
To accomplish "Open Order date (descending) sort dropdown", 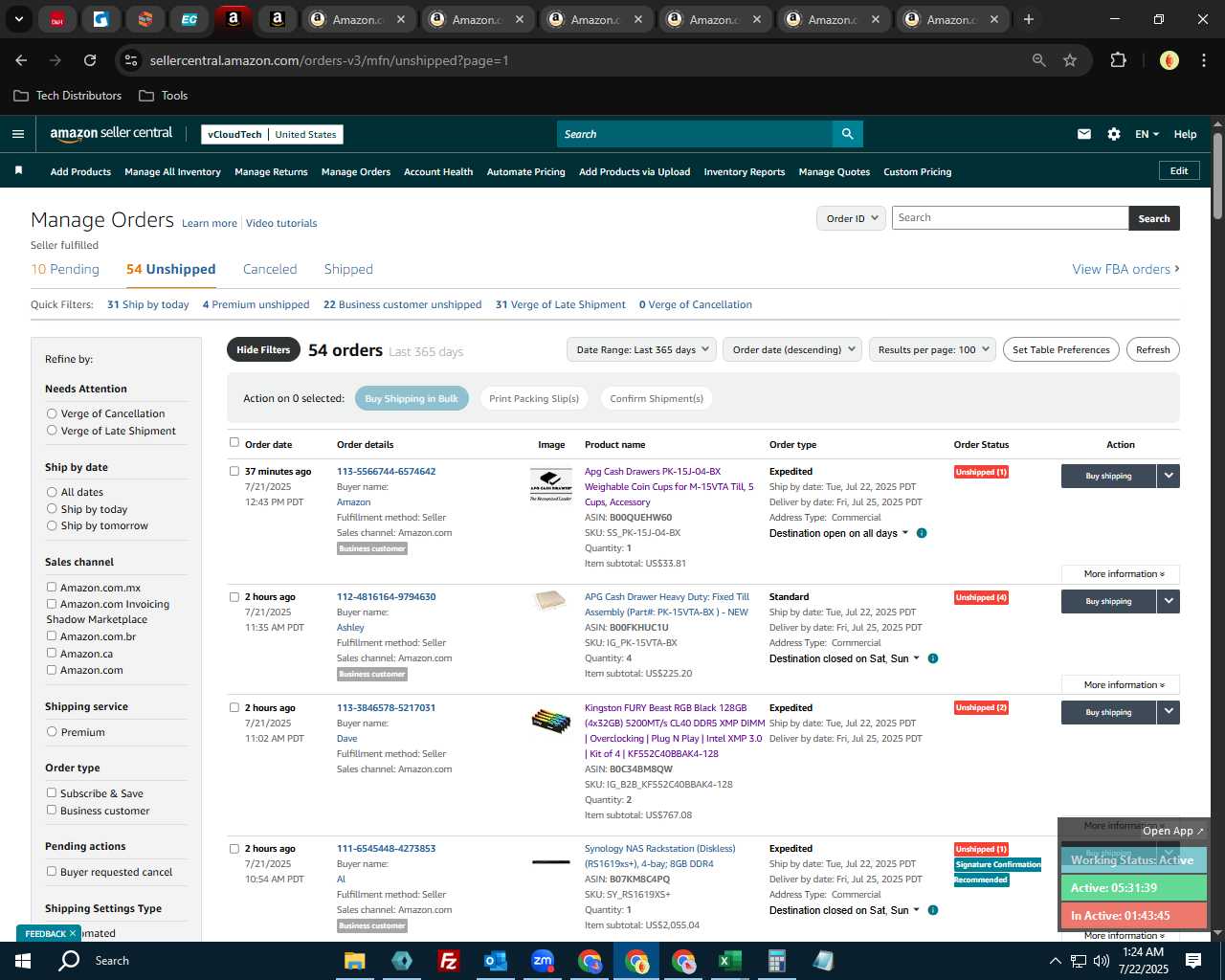I will (792, 349).
